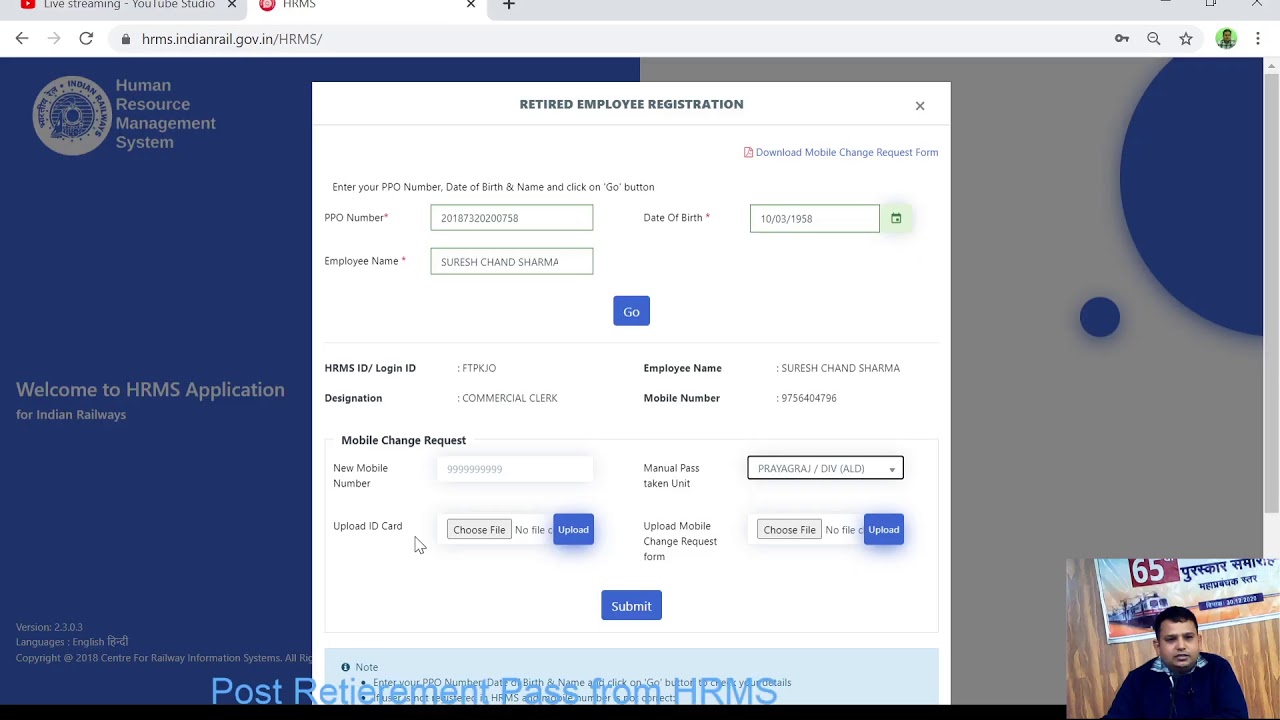Click the Note info icon
Viewport: 1280px width, 720px height.
click(345, 667)
